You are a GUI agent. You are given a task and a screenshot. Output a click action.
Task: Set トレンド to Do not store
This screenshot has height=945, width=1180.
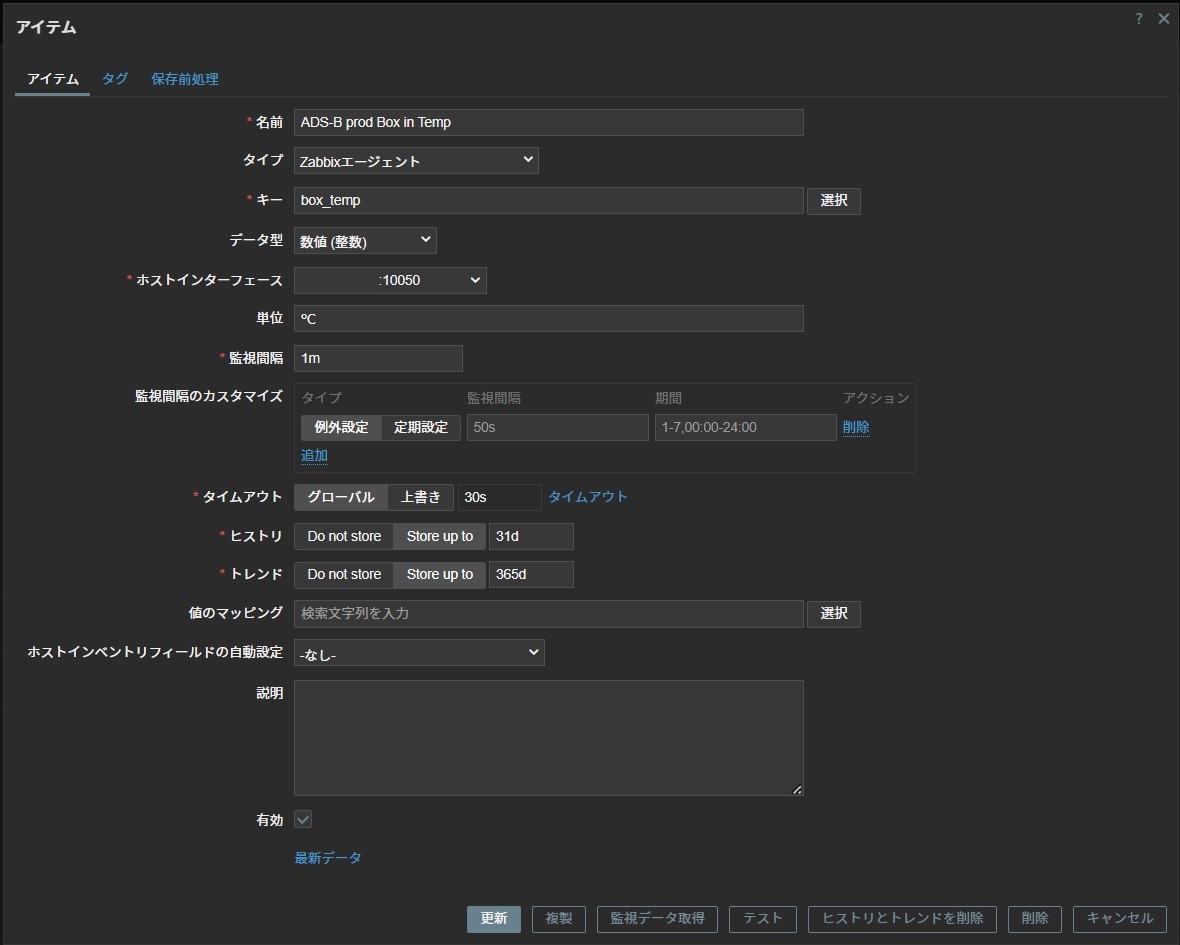tap(344, 574)
